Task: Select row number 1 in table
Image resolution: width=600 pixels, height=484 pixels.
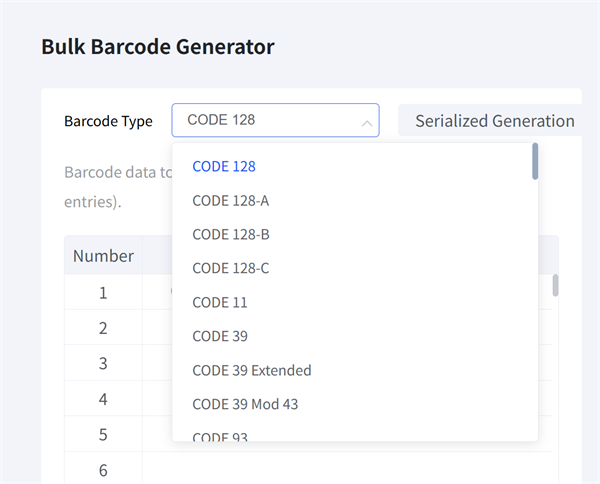Action: (x=103, y=293)
